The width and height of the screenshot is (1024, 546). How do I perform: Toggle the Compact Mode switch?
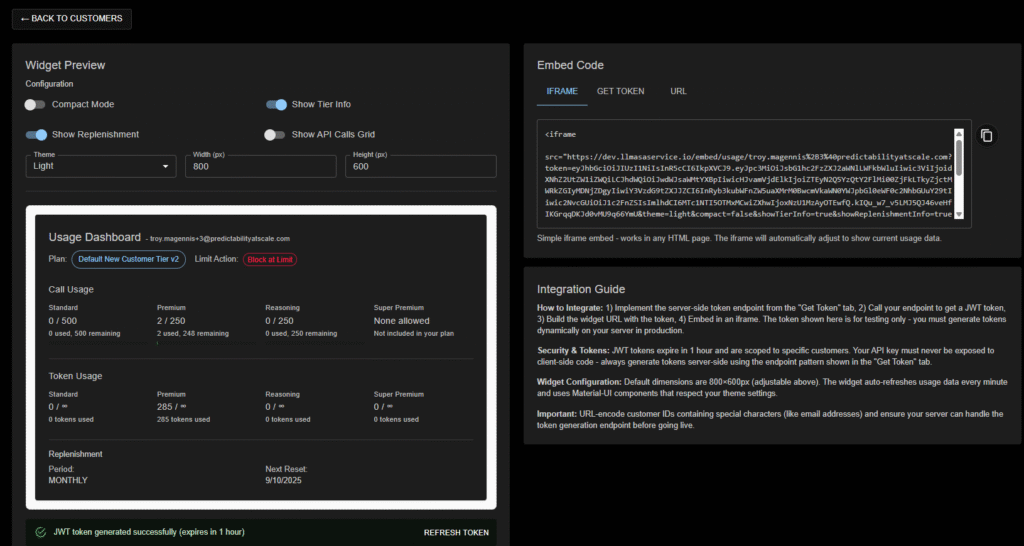pos(36,104)
